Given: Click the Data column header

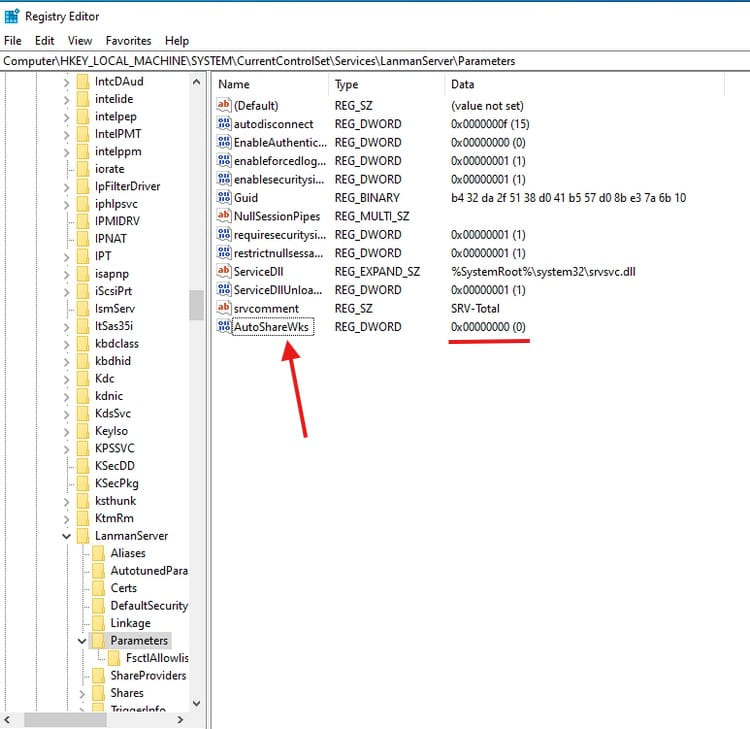Looking at the screenshot, I should pyautogui.click(x=585, y=84).
